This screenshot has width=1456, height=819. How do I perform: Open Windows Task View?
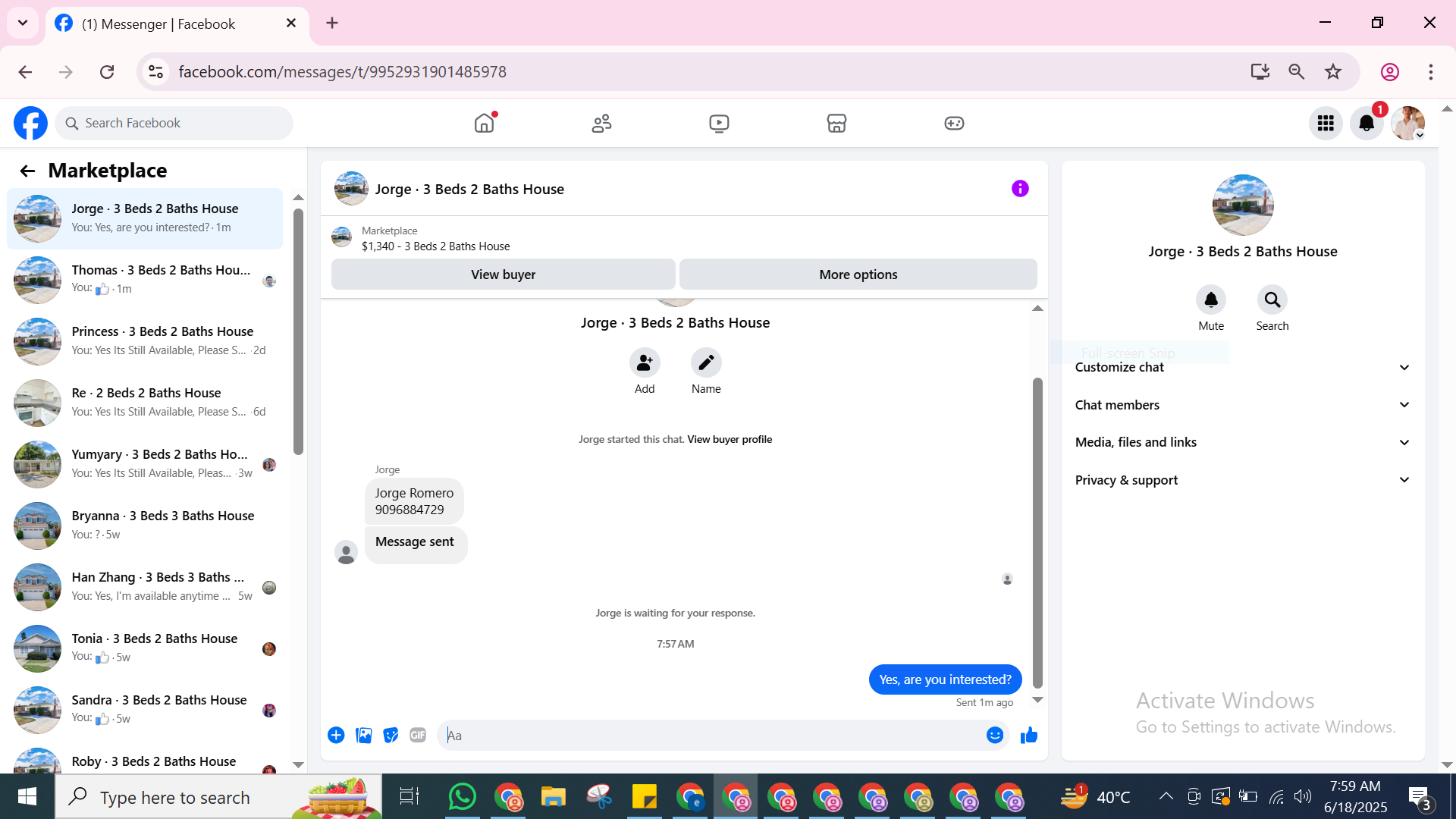point(409,796)
